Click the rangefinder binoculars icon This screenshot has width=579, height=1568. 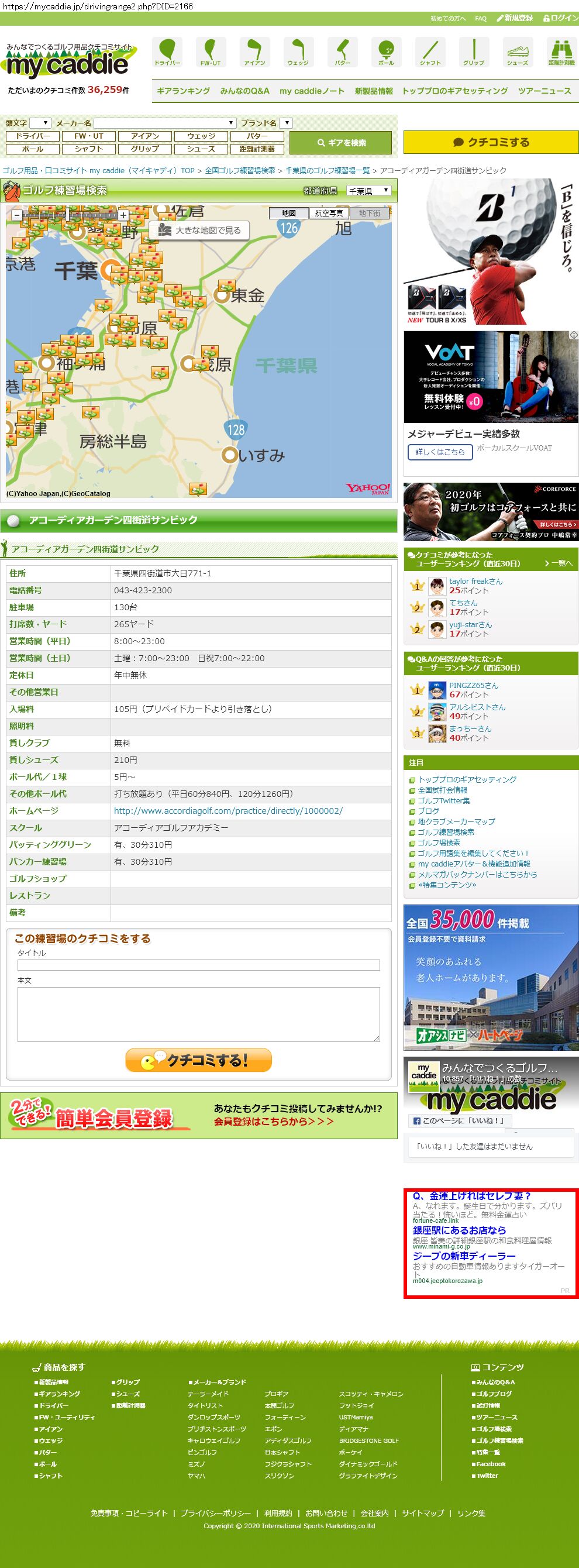[x=561, y=51]
